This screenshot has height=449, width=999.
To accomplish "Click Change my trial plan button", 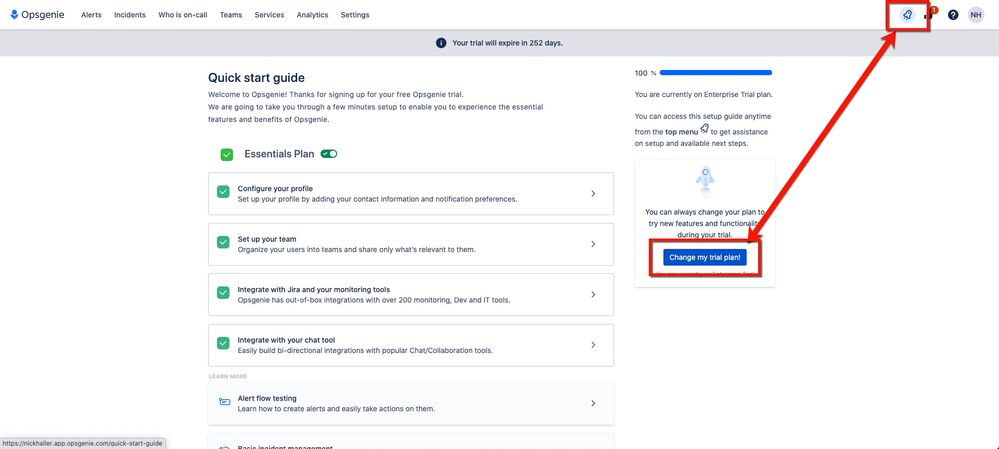I will point(704,257).
